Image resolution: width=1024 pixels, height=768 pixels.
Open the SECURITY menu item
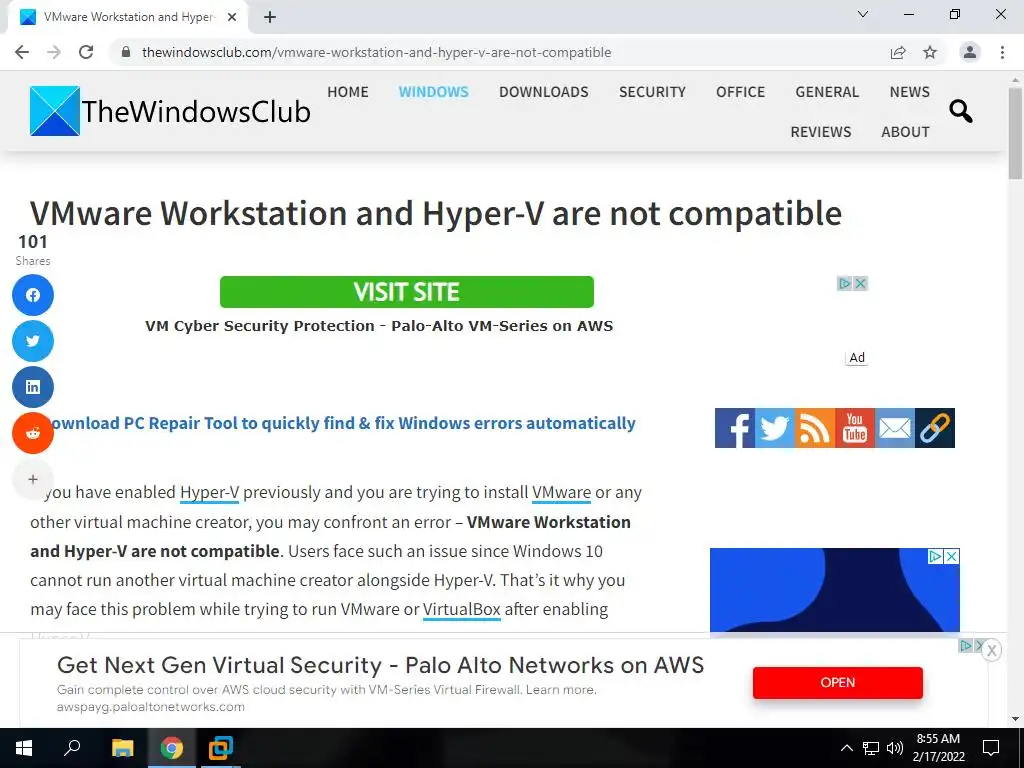[x=652, y=92]
